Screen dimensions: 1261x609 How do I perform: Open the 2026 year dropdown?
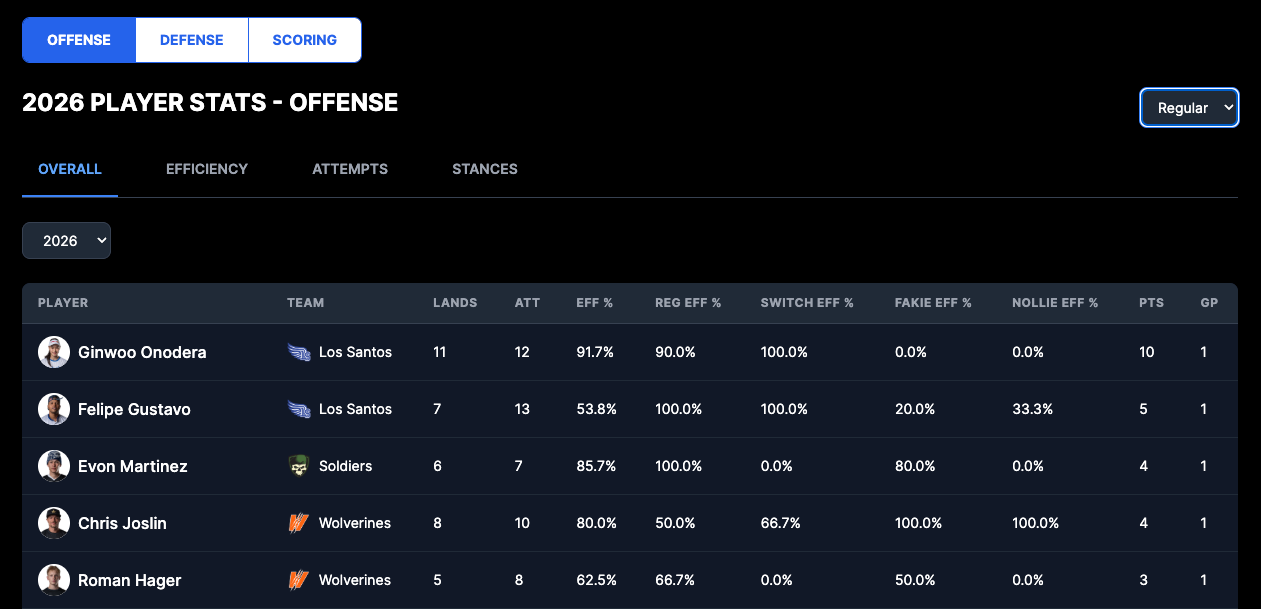click(x=66, y=241)
